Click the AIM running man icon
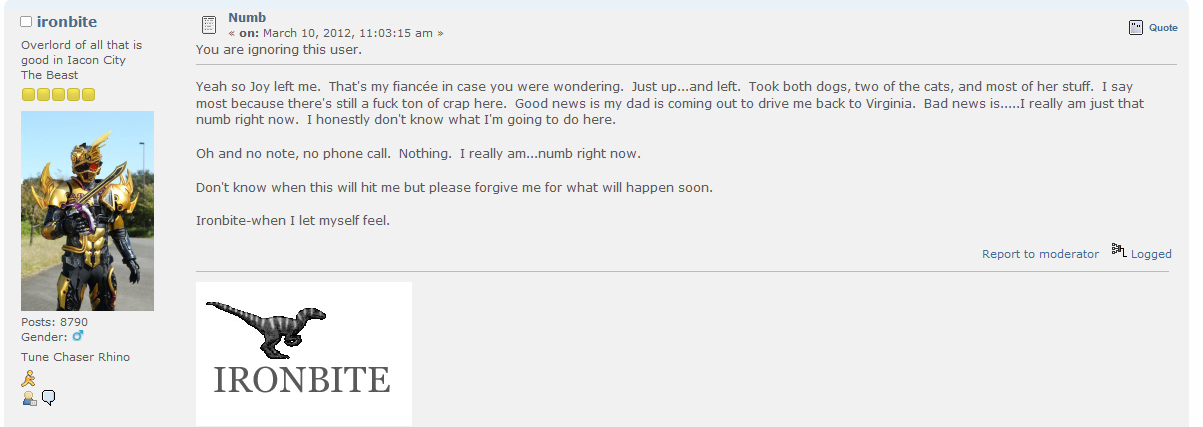Image resolution: width=1203 pixels, height=427 pixels. (x=29, y=378)
